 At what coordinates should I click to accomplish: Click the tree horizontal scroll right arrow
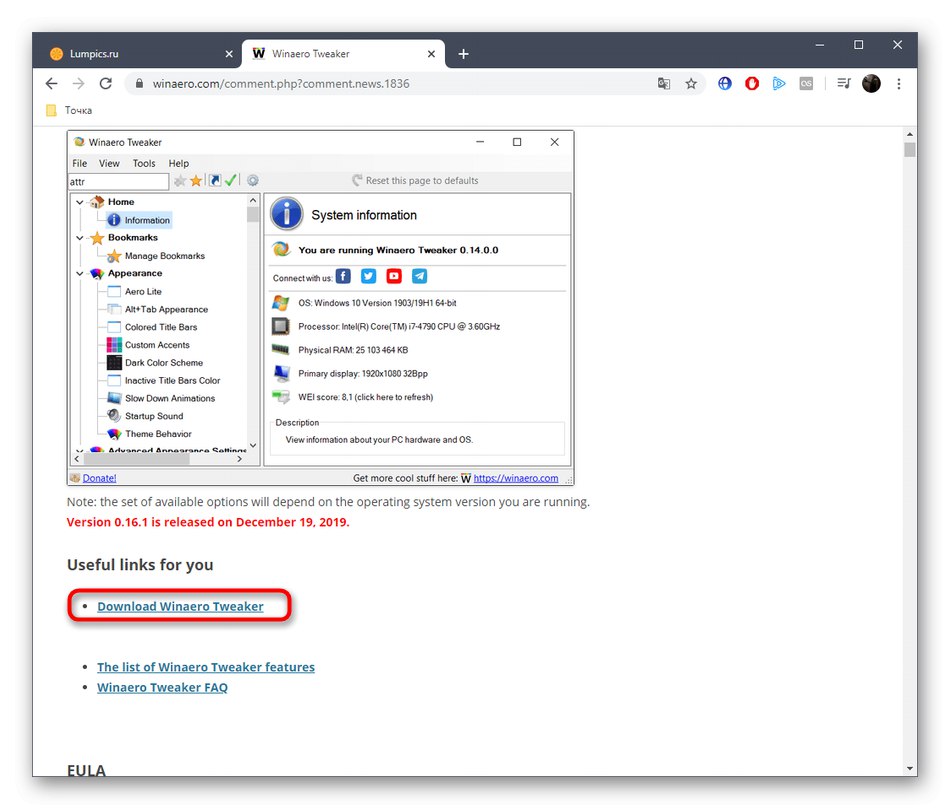(240, 459)
